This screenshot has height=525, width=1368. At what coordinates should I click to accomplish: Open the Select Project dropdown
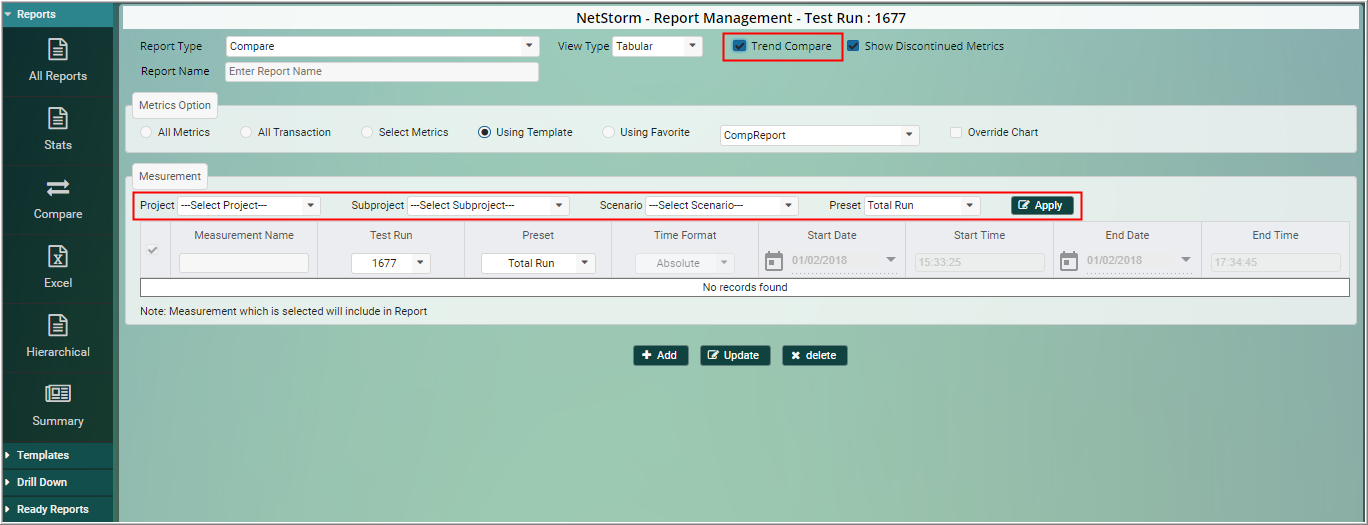(x=249, y=205)
